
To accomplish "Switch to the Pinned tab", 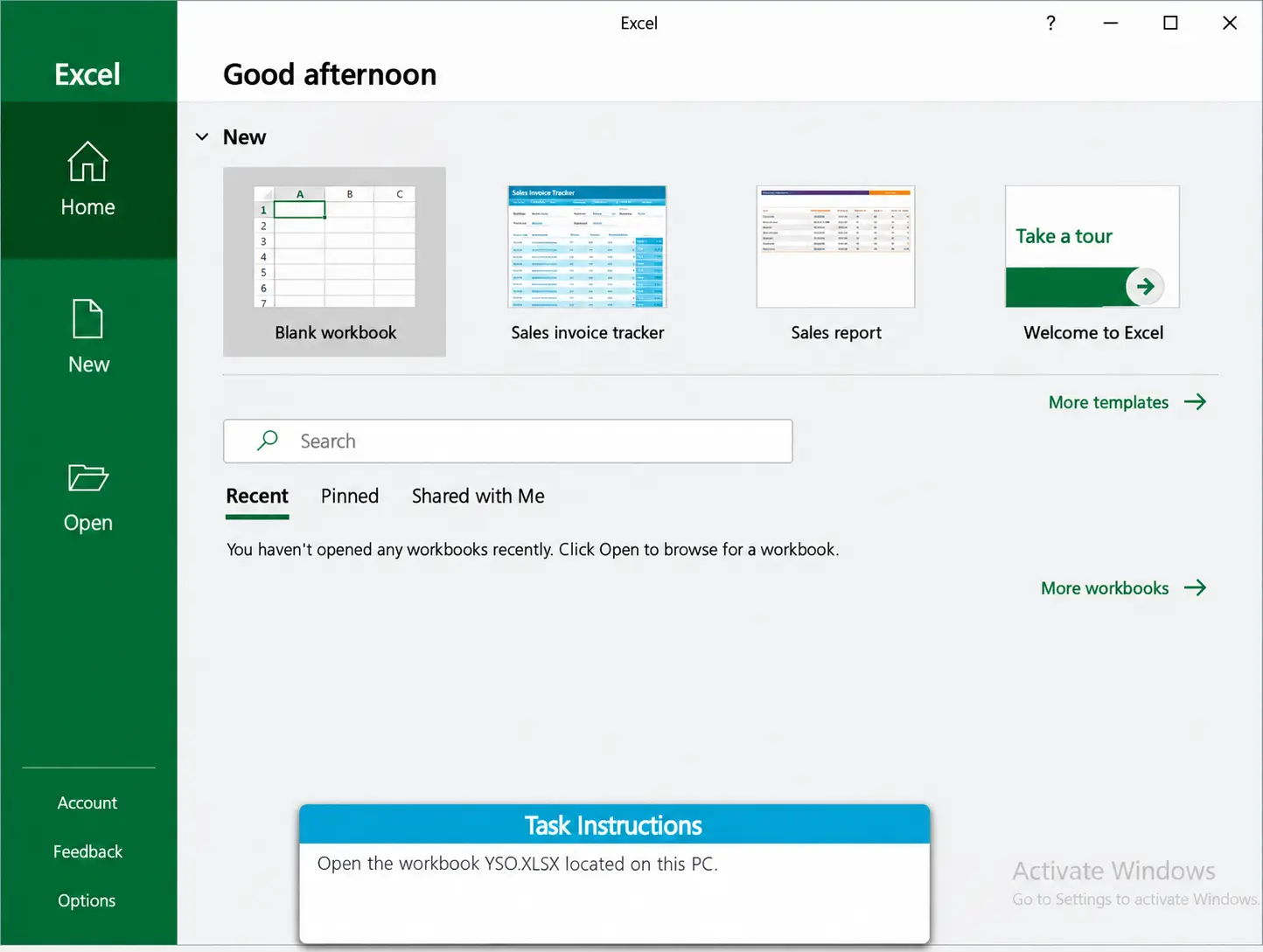I will click(350, 497).
